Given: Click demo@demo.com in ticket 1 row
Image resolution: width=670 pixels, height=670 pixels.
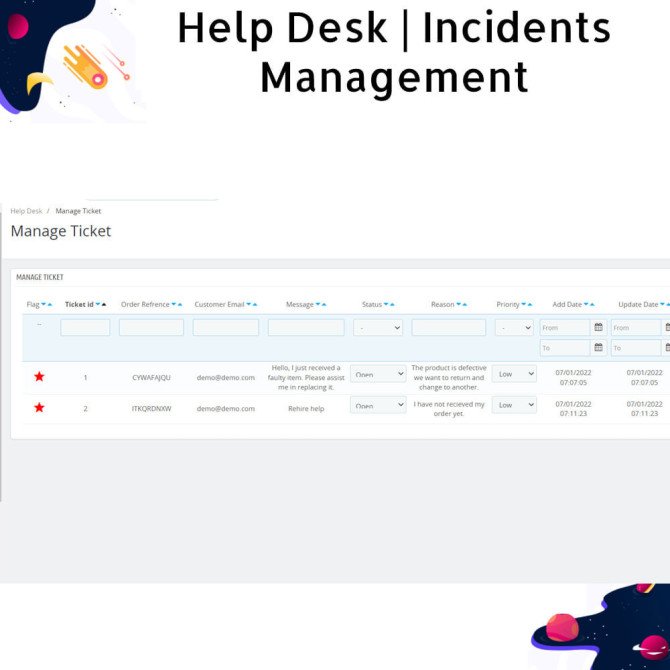Looking at the screenshot, I should [226, 377].
